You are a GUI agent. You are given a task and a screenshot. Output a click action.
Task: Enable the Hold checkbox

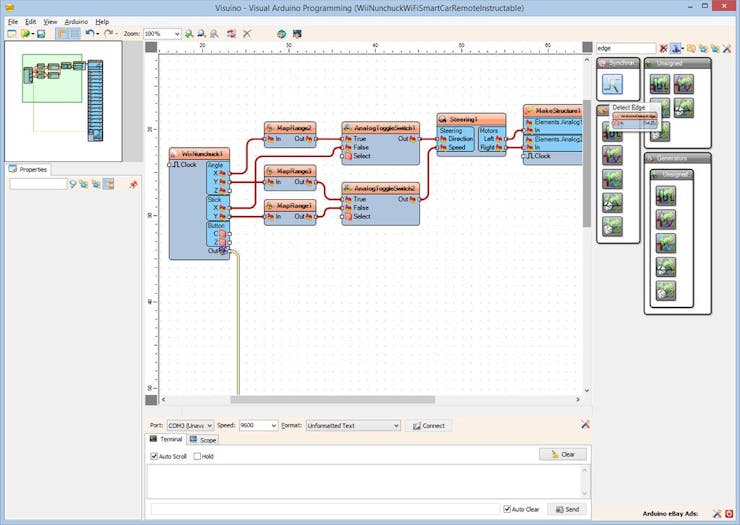click(x=197, y=457)
